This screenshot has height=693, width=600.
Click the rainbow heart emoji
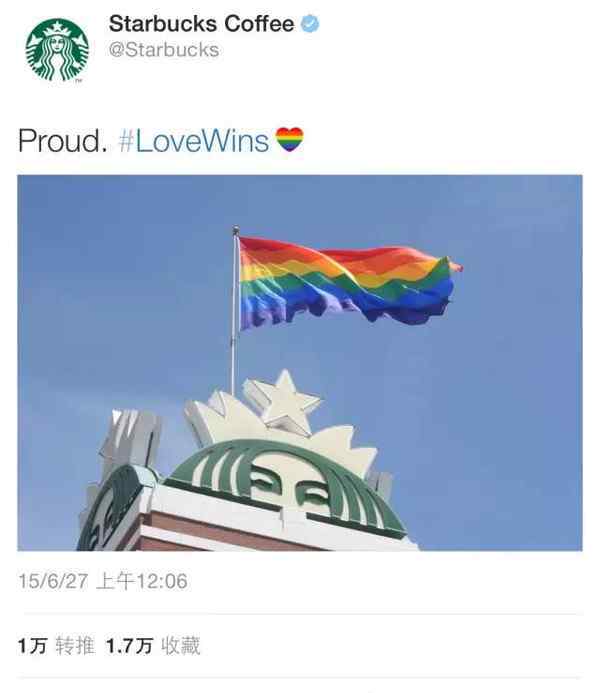pos(289,140)
